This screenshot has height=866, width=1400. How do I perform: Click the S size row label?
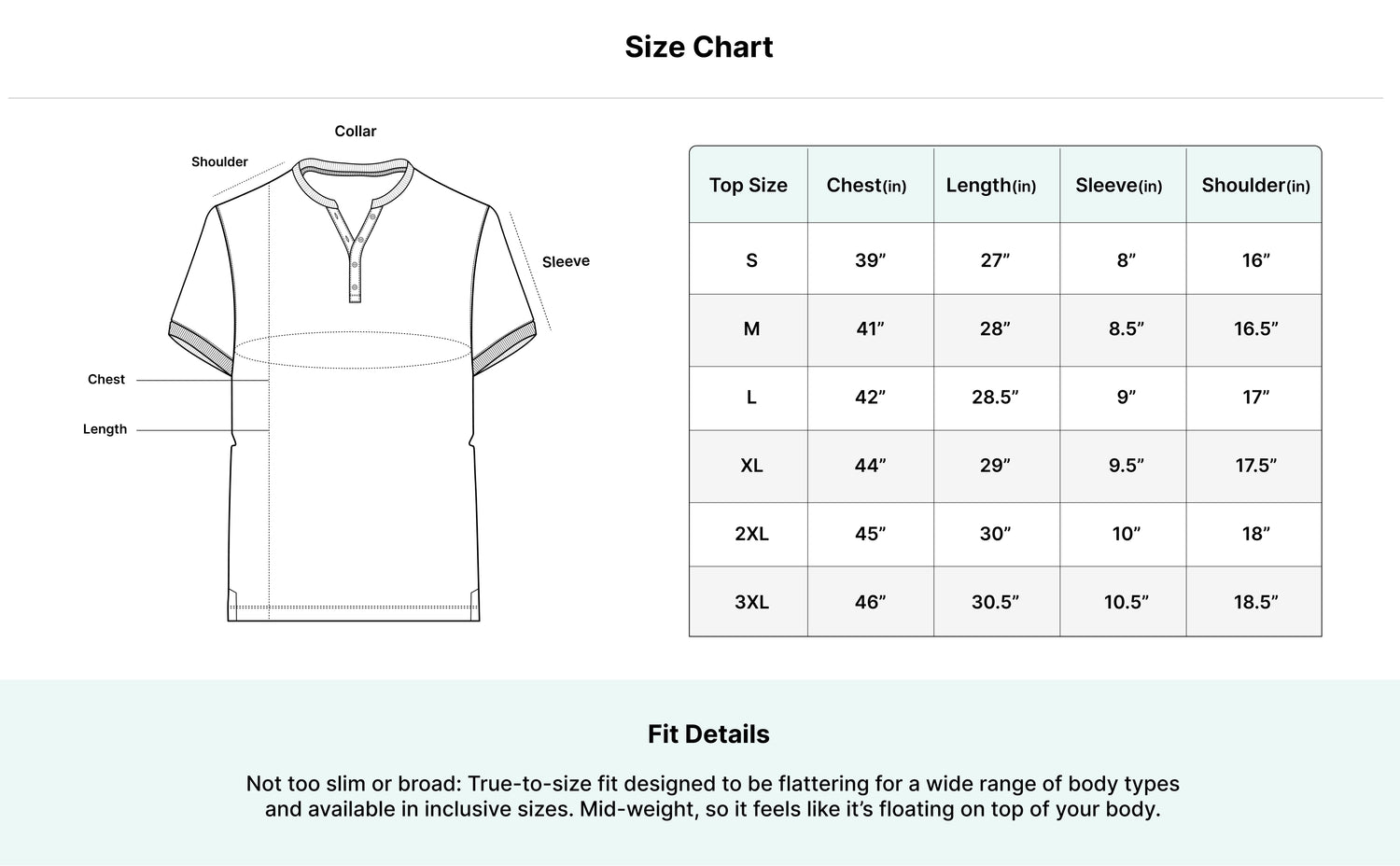point(751,260)
